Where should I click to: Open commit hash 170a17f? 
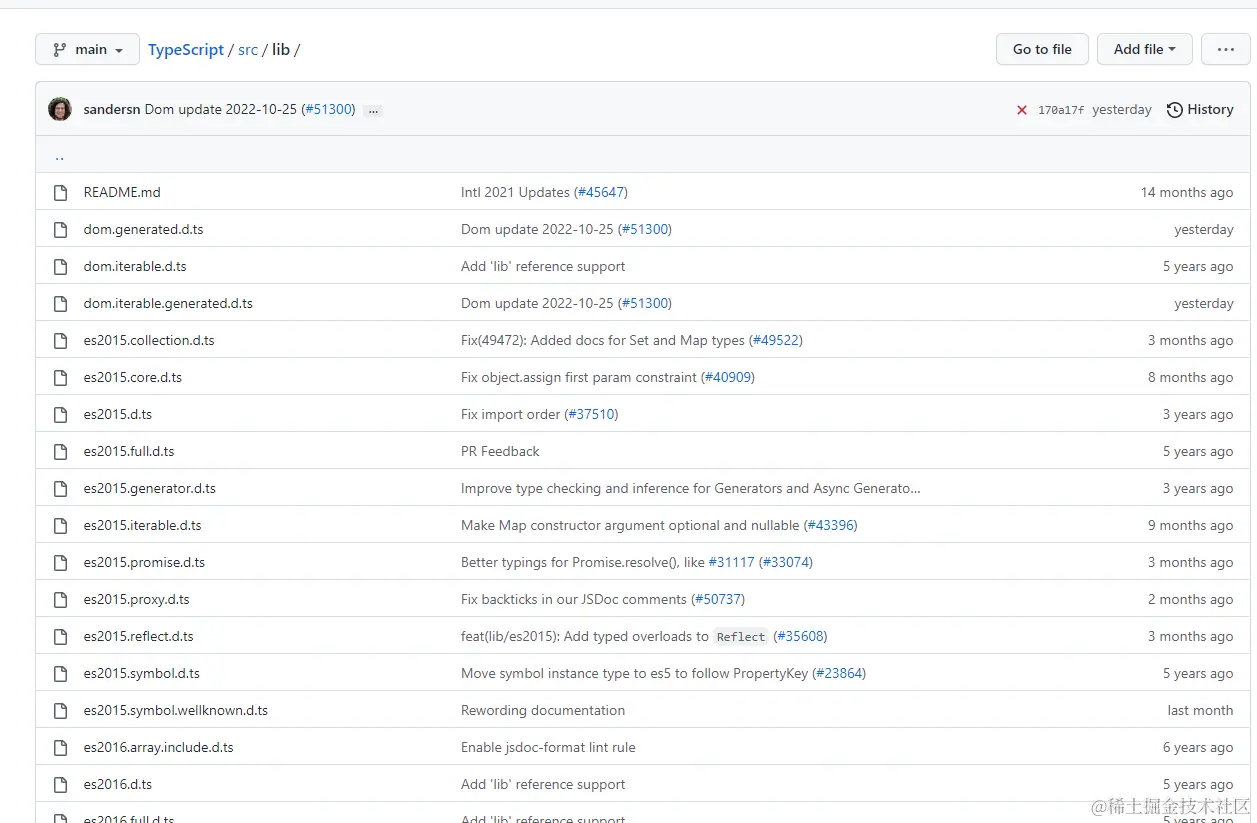(x=1061, y=110)
